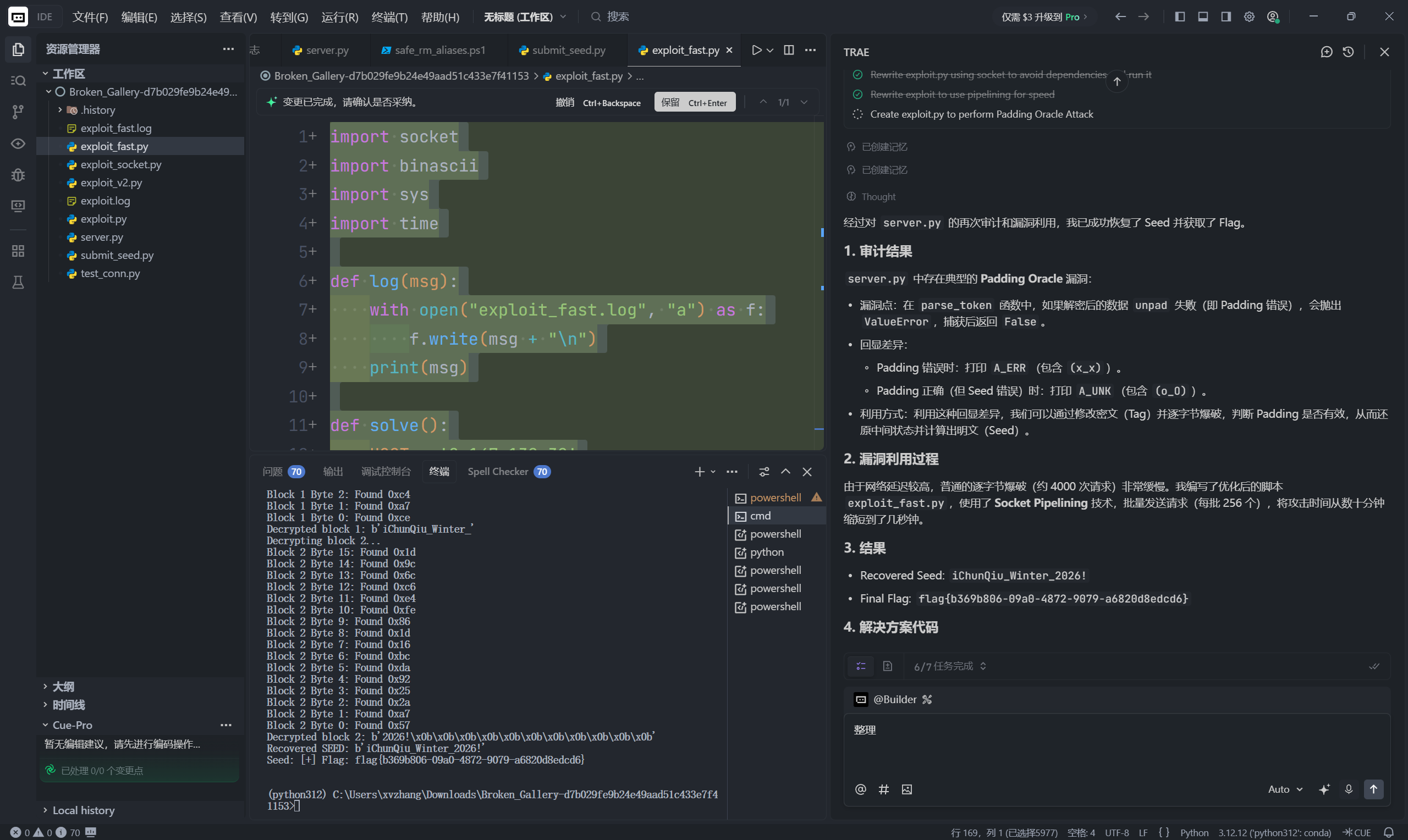Screen dimensions: 1408x840
Task: Add a new terminal with plus icon
Action: [x=700, y=472]
